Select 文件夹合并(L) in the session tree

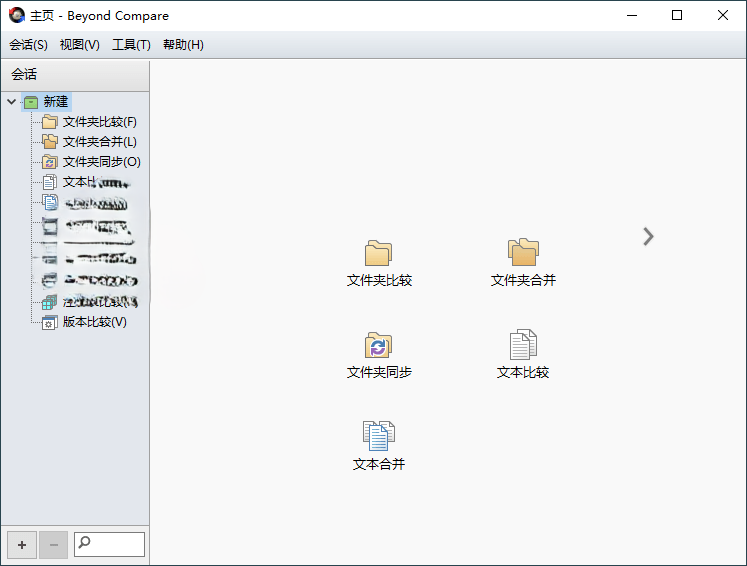(x=90, y=142)
